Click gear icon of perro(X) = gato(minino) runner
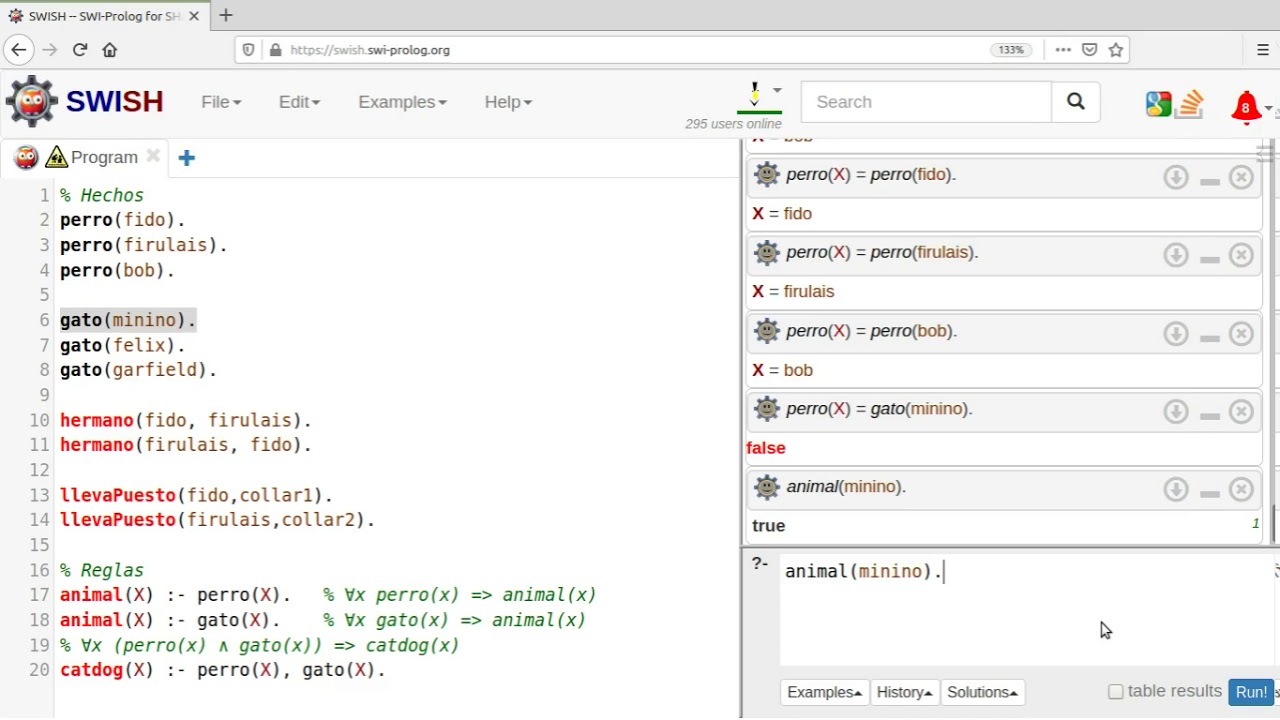Screen dimensions: 1280x720 coord(767,409)
